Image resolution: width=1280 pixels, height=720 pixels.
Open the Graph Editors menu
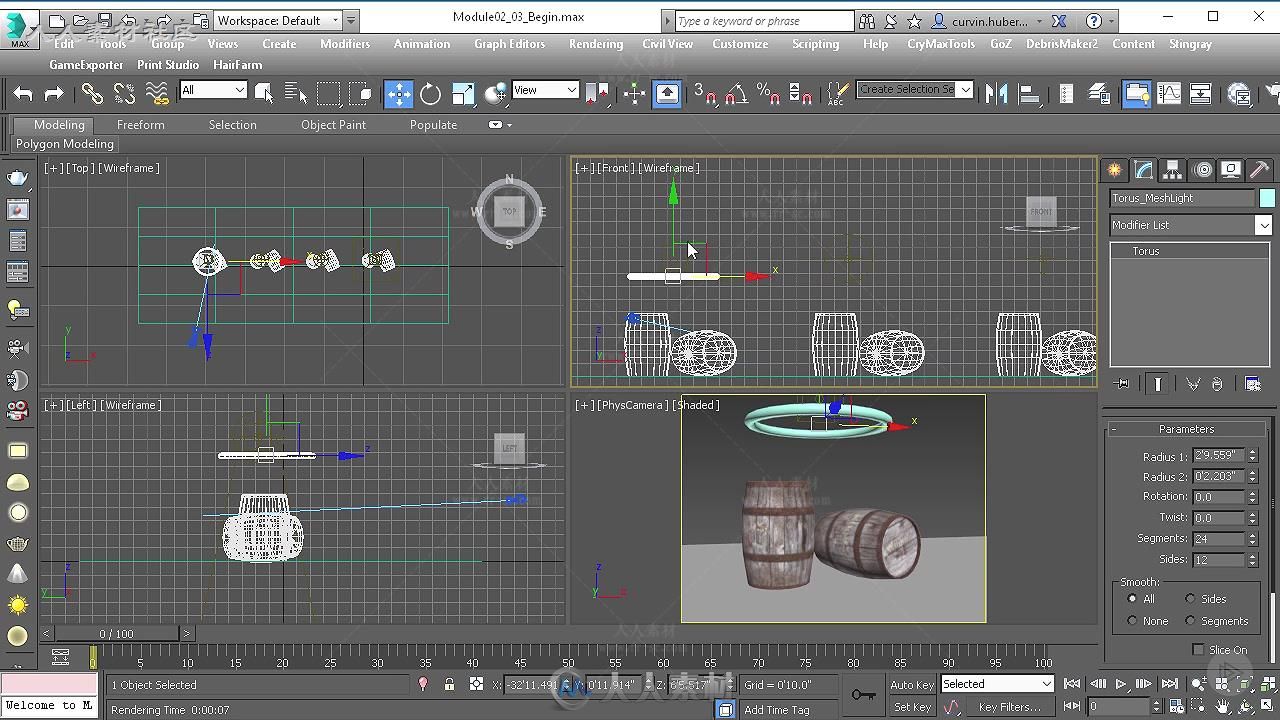pyautogui.click(x=510, y=44)
